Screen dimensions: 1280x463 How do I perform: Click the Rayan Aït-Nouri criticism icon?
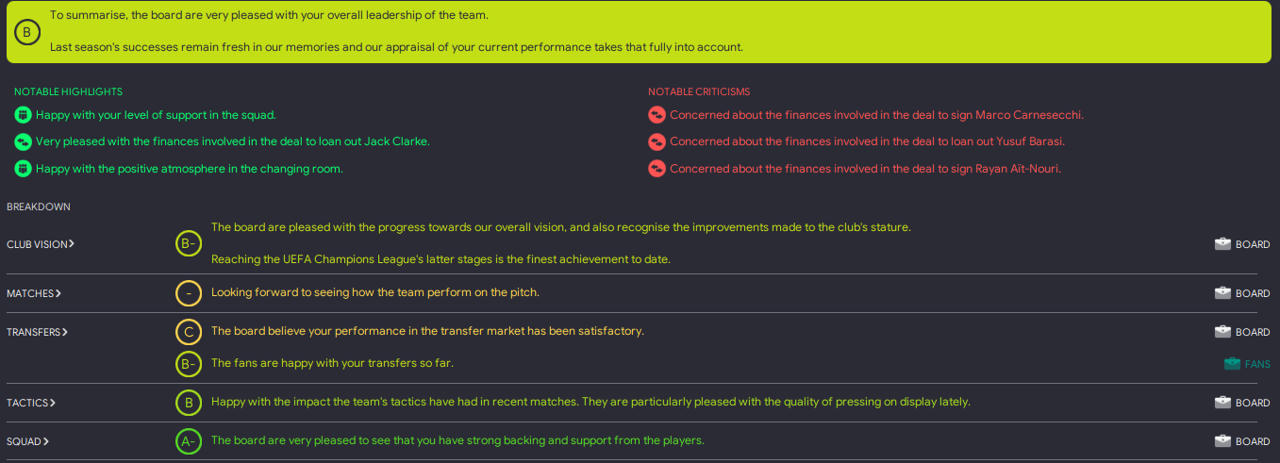click(657, 169)
